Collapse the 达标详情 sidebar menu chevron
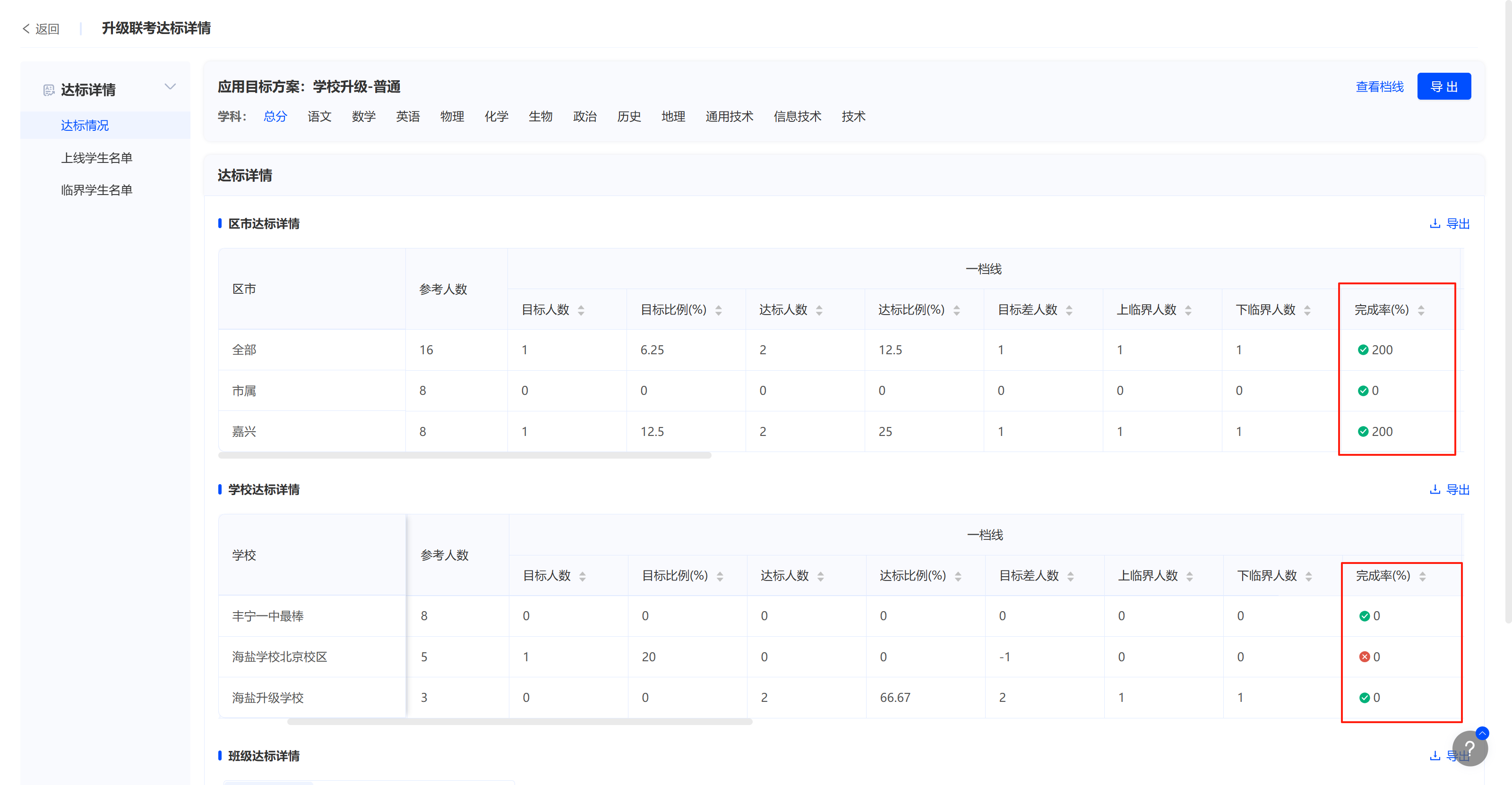The height and width of the screenshot is (785, 1512). click(x=170, y=87)
